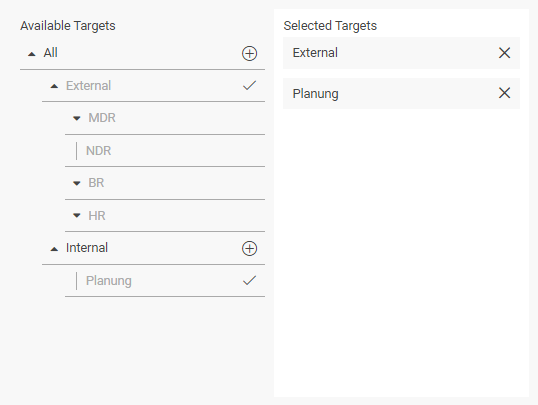Expand the MDR node arrow
The image size is (538, 405).
click(x=77, y=118)
